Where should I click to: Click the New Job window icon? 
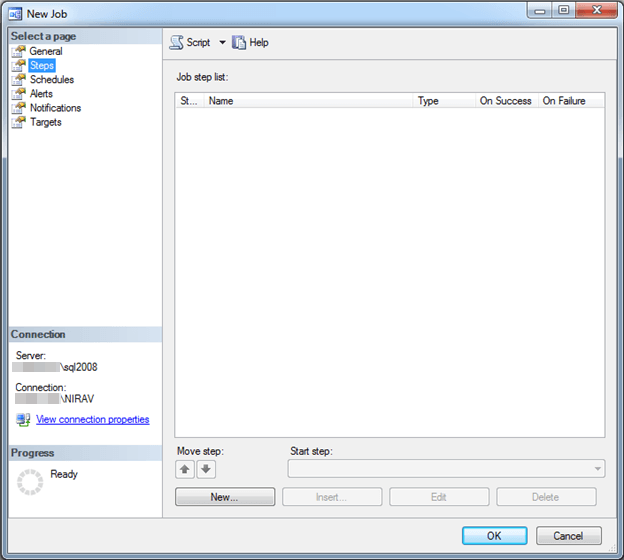click(x=15, y=14)
